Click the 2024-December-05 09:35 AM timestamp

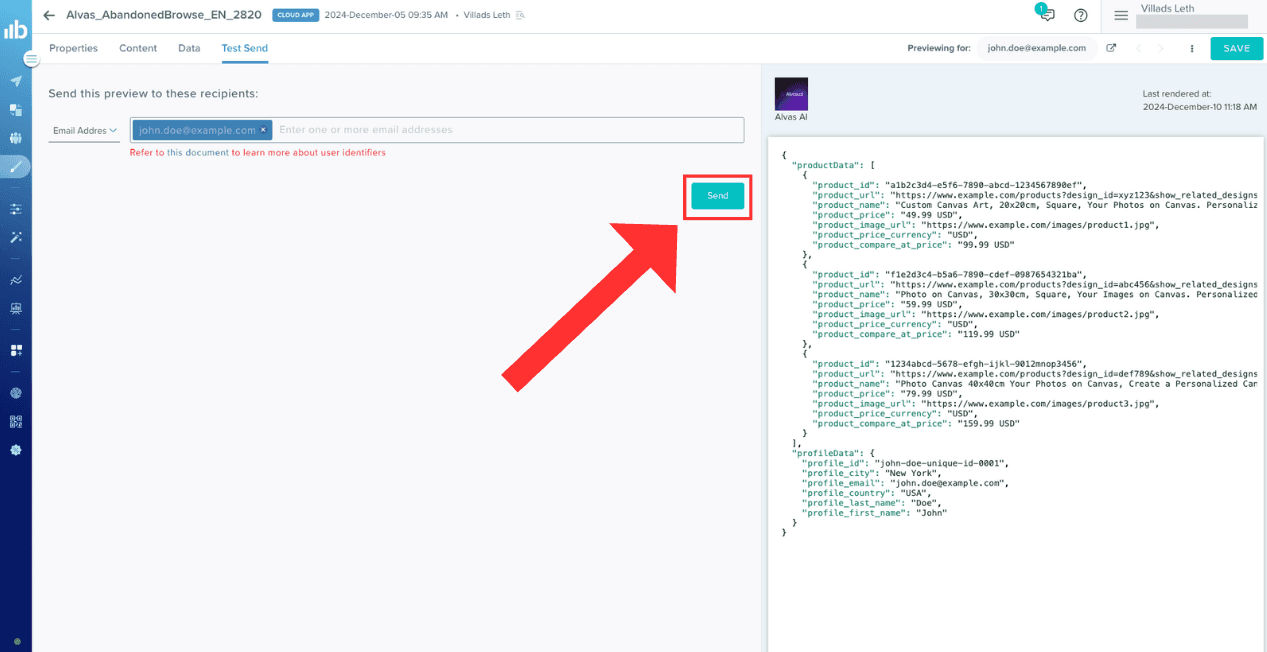click(386, 15)
